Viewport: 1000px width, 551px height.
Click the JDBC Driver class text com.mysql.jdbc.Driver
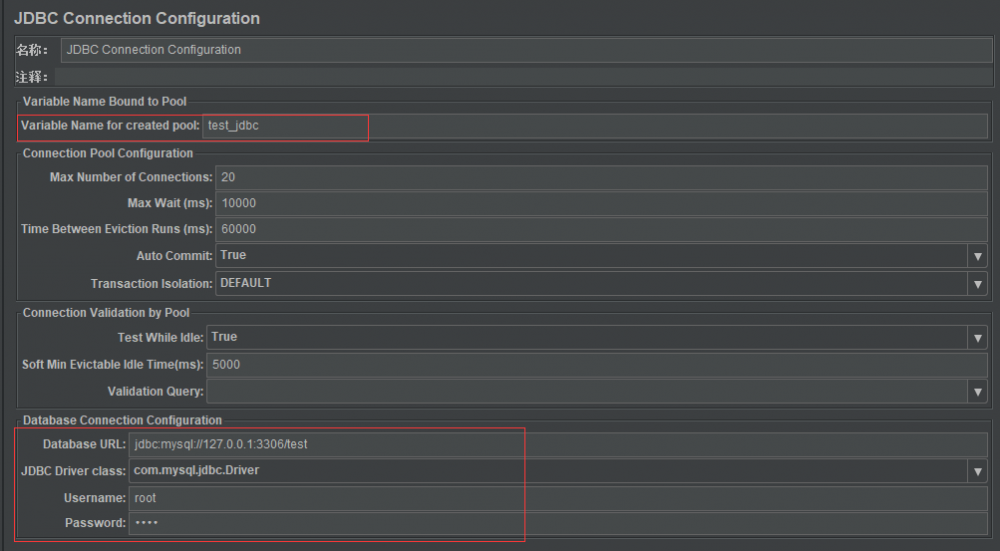coord(197,471)
